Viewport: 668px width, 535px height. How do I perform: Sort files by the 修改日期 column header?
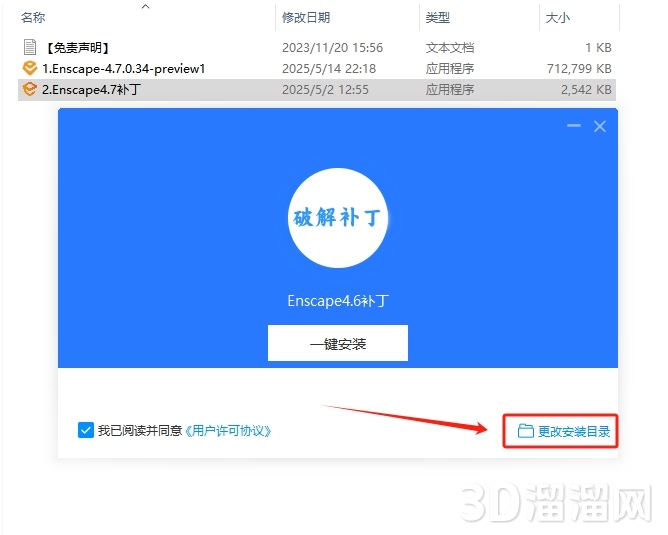coord(306,17)
